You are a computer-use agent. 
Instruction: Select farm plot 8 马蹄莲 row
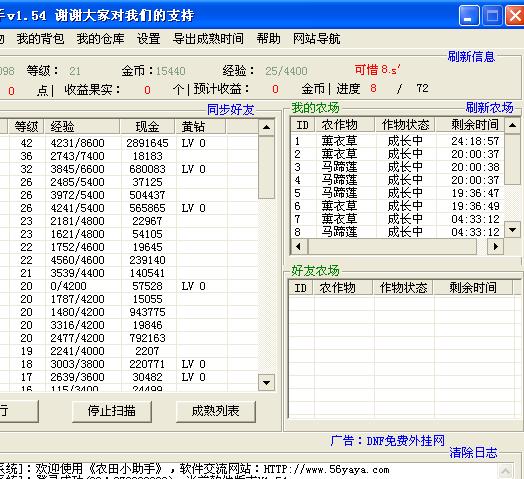pyautogui.click(x=397, y=232)
